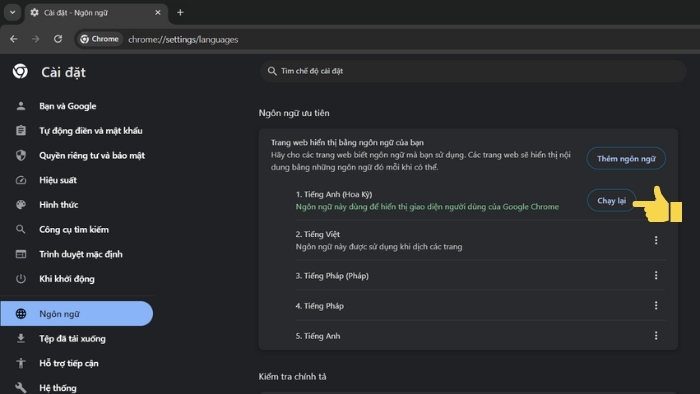Click the download icon for Tệp đã tải xuống
The height and width of the screenshot is (394, 700).
(x=21, y=339)
